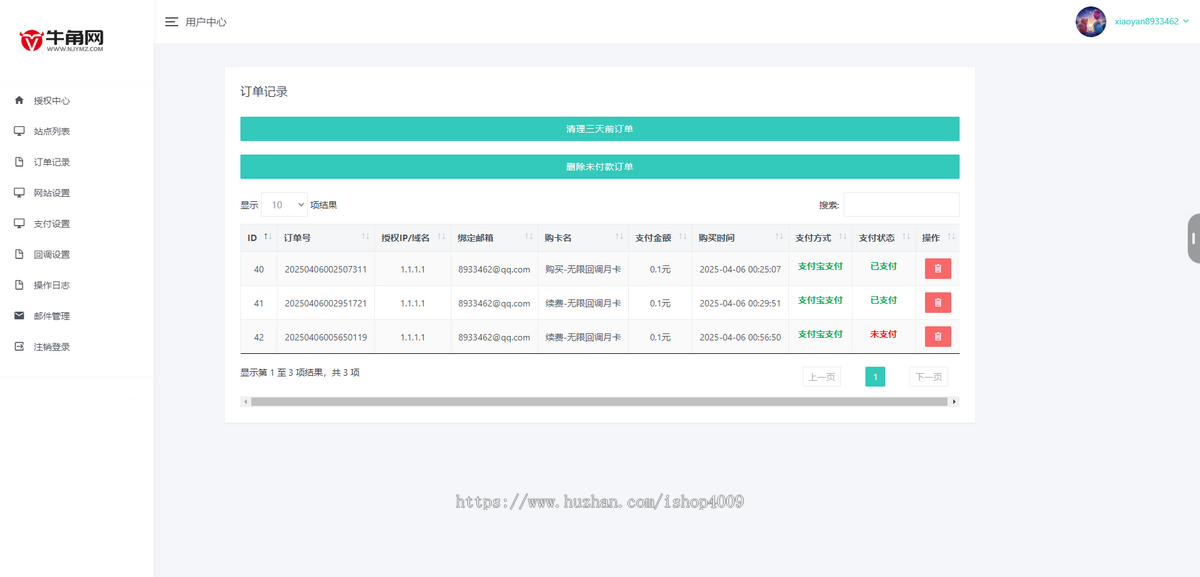This screenshot has width=1200, height=577.
Task: Click the monitor icon next to 支付设置
Action: (19, 223)
